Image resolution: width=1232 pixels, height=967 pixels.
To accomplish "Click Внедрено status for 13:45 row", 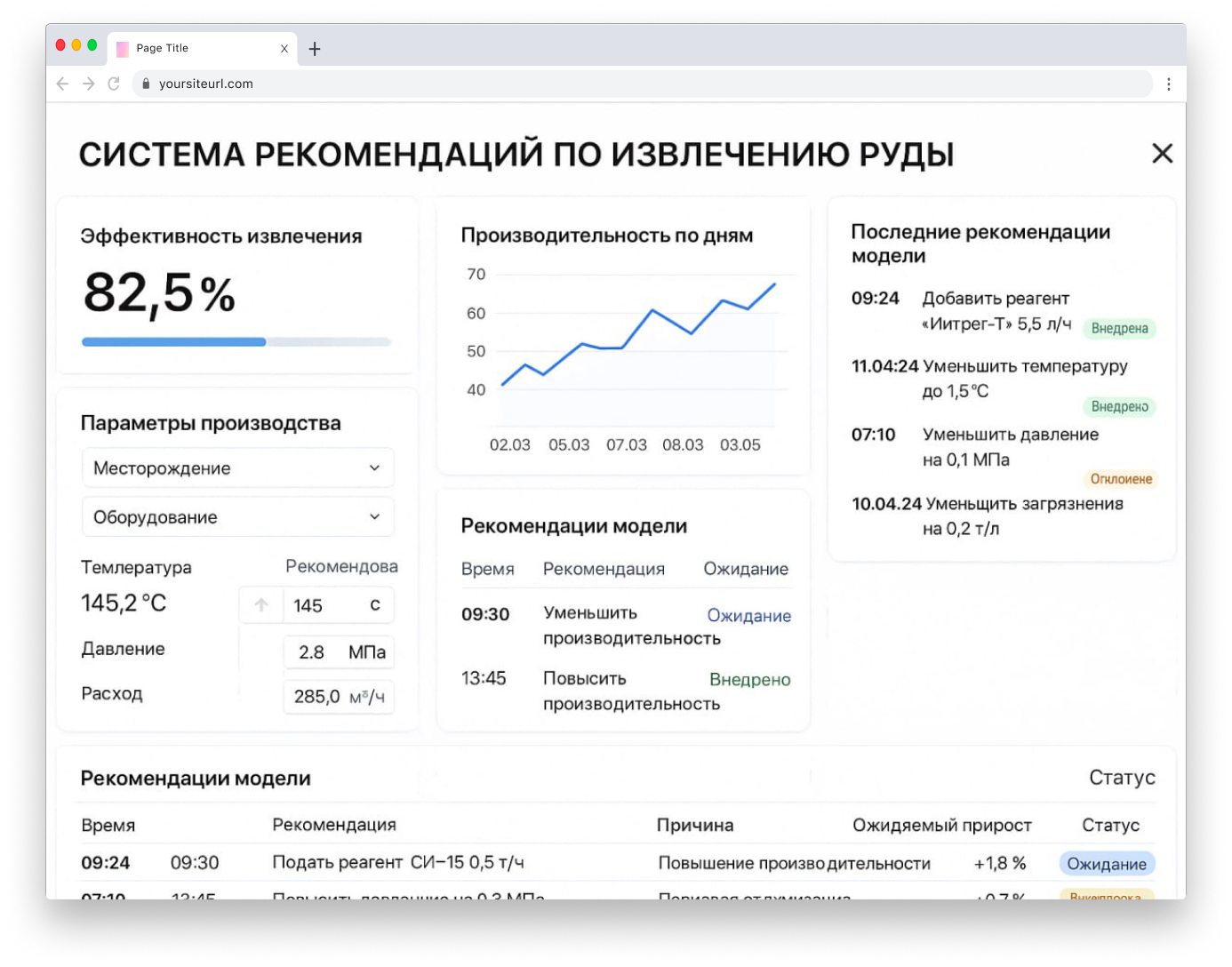I will pos(749,679).
